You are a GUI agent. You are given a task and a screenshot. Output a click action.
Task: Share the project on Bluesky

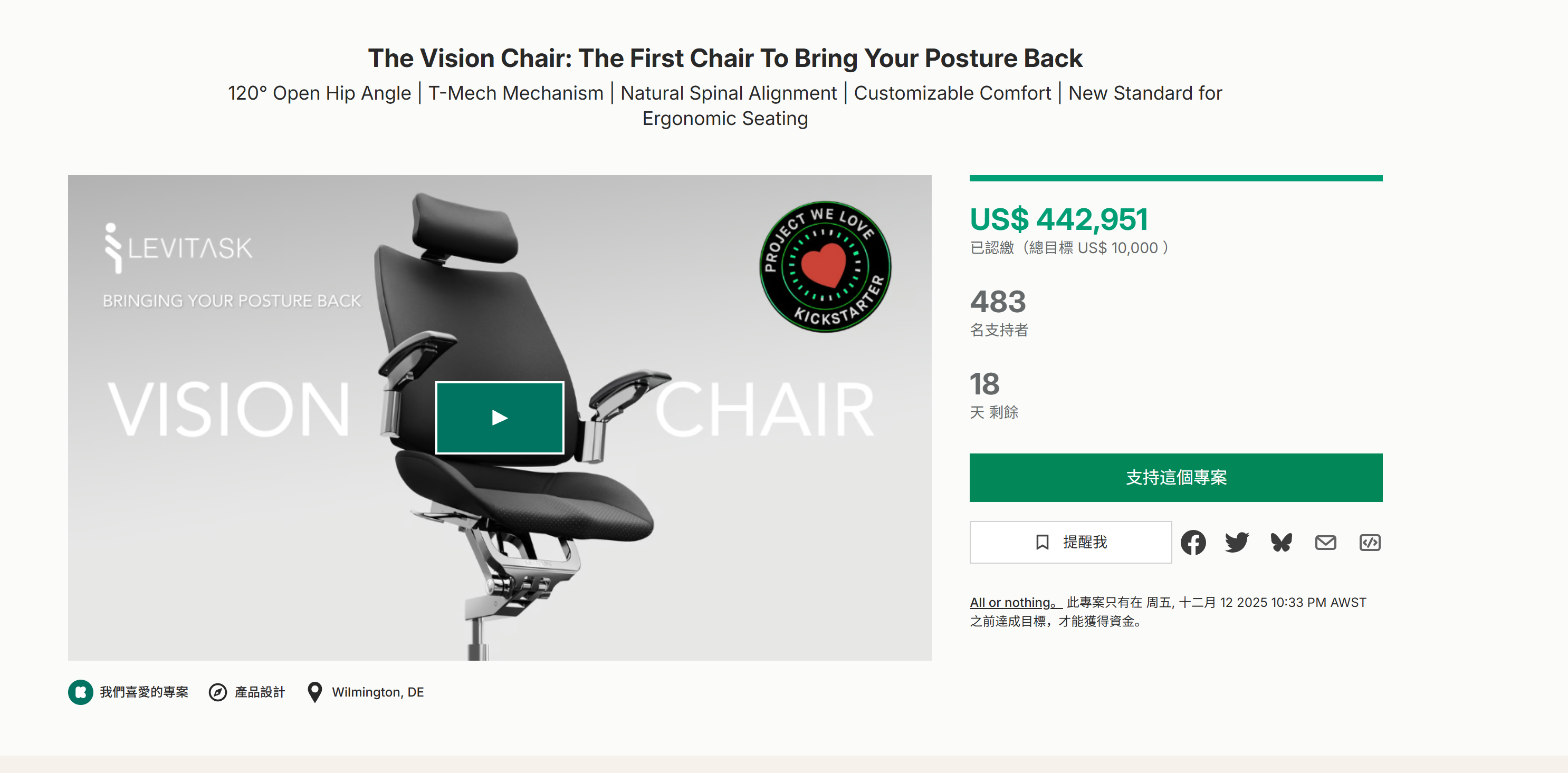pyautogui.click(x=1280, y=542)
